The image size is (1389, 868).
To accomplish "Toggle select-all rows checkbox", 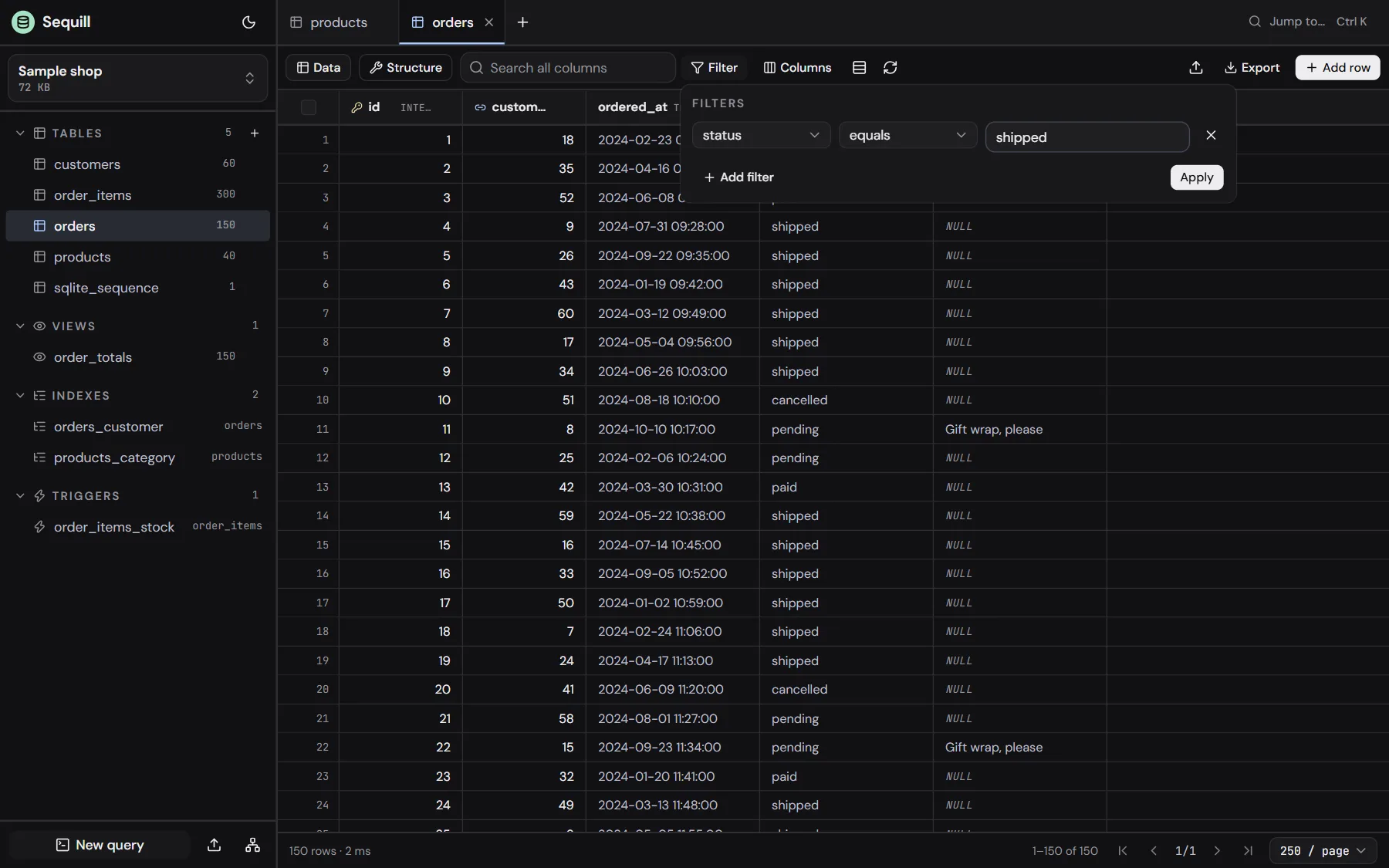I will (x=309, y=107).
